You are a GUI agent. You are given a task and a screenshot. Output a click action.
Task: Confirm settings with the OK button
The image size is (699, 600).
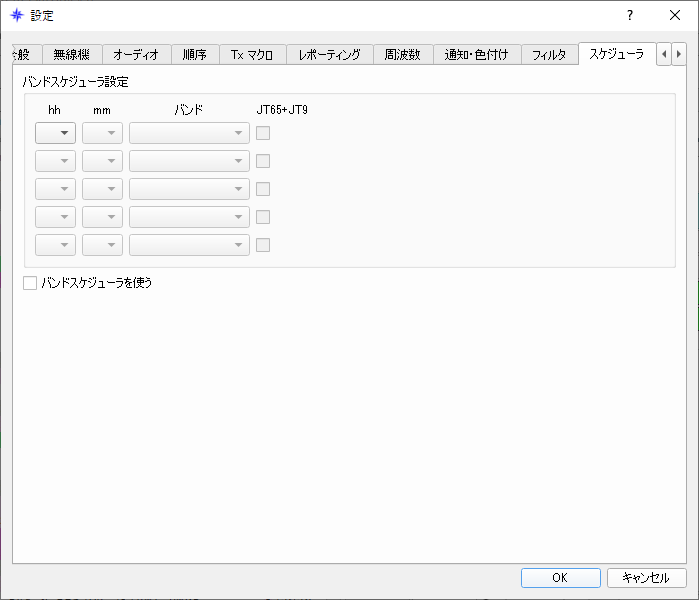pyautogui.click(x=560, y=578)
